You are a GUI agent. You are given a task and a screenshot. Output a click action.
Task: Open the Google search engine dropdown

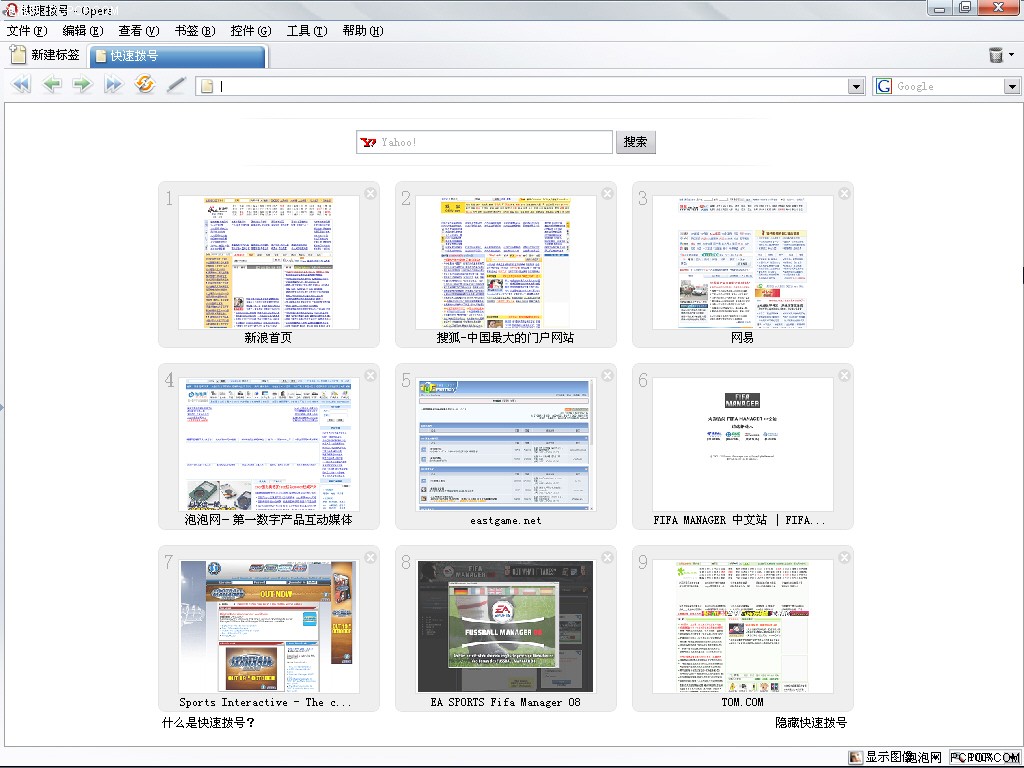1012,86
